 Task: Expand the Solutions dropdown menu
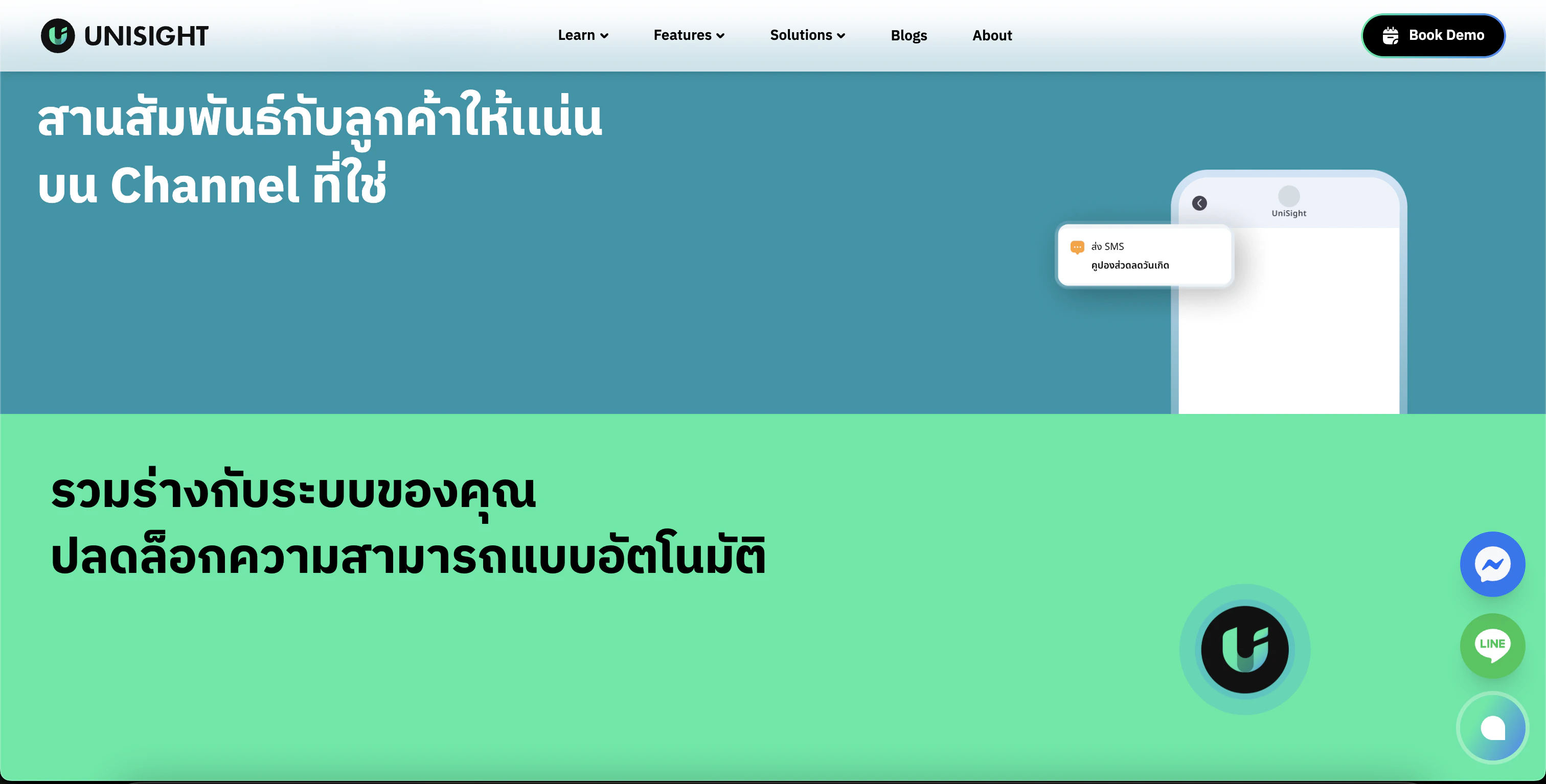pyautogui.click(x=807, y=35)
